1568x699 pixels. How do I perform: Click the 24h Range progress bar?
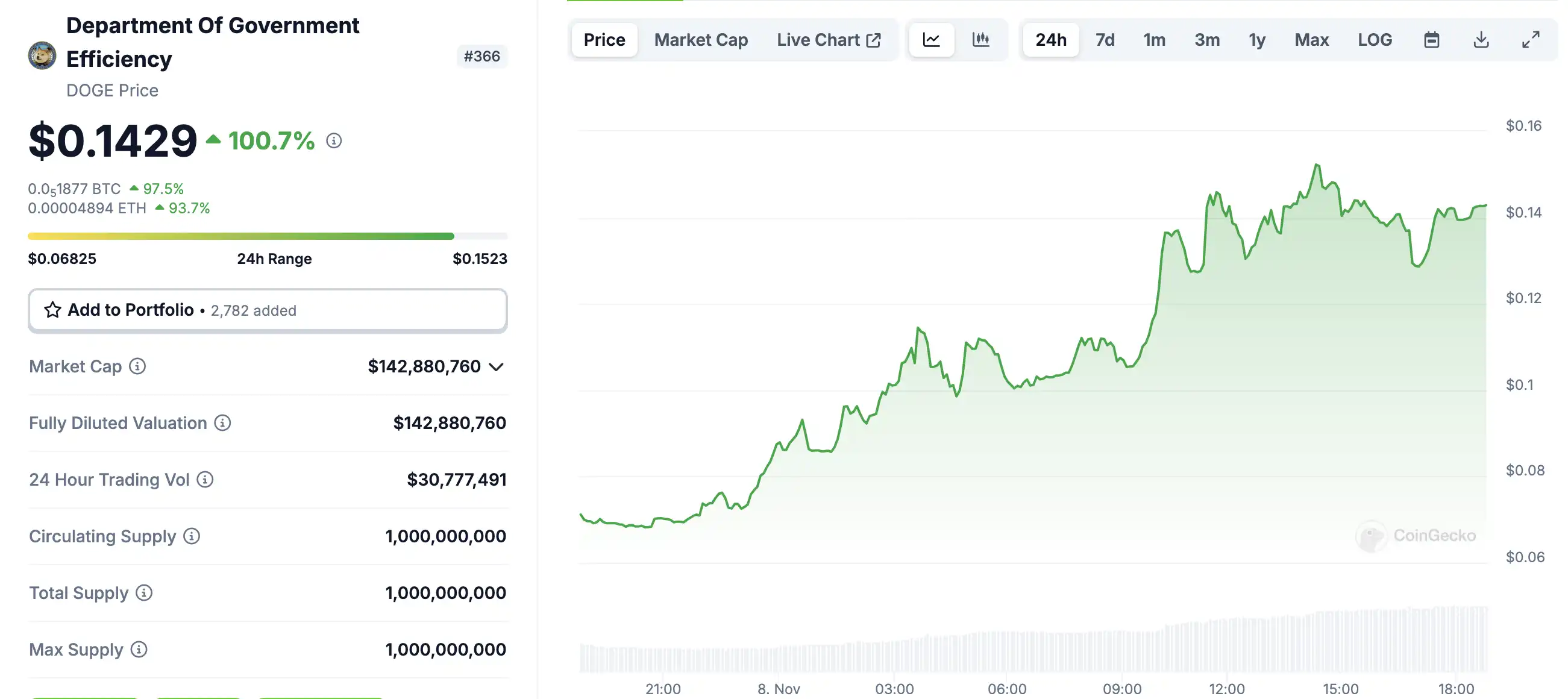pyautogui.click(x=267, y=236)
